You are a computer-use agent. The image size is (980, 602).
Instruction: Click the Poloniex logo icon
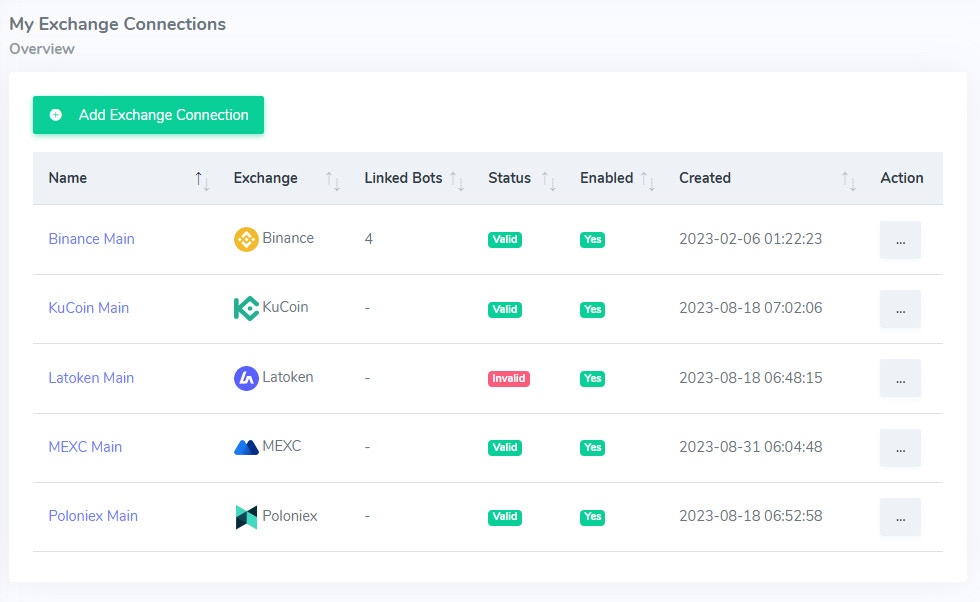point(246,517)
